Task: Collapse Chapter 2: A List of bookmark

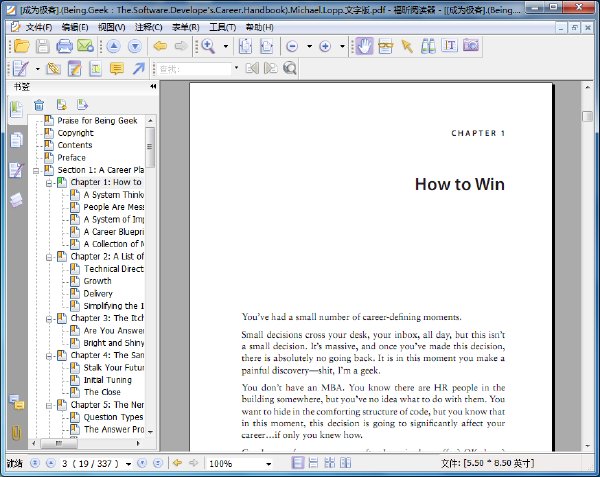Action: click(x=49, y=257)
